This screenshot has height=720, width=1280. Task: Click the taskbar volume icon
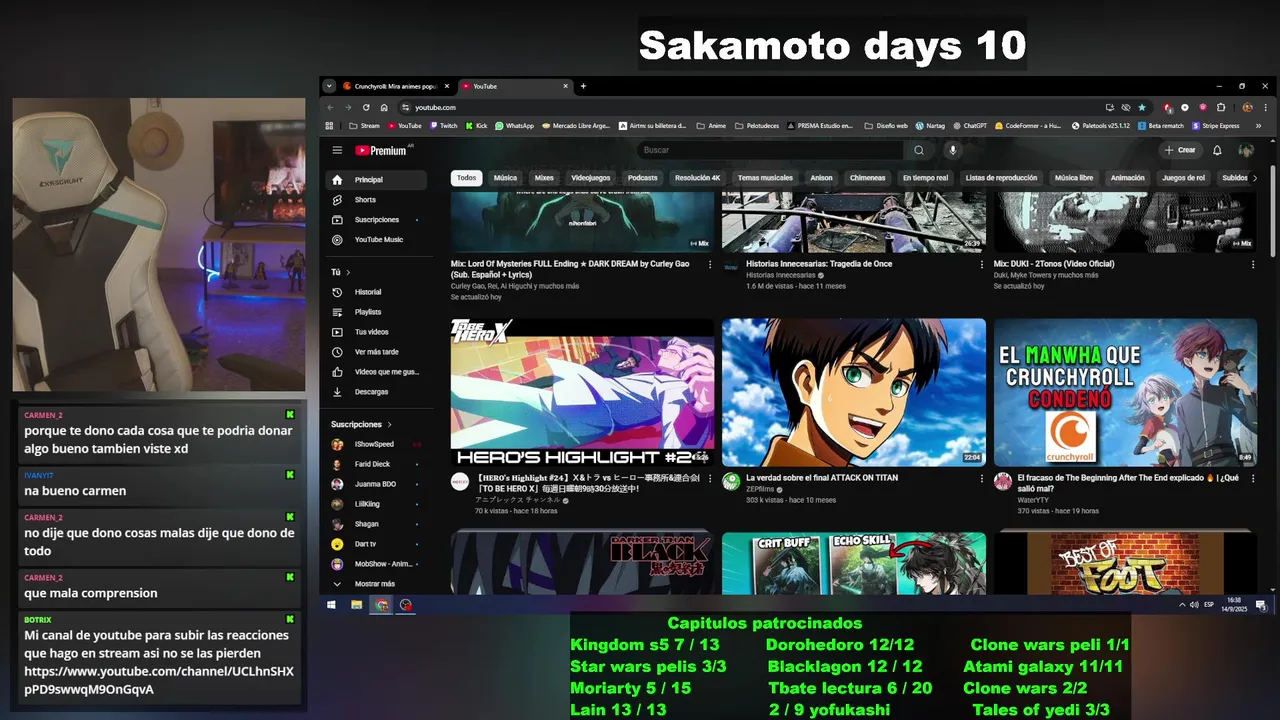(1193, 605)
